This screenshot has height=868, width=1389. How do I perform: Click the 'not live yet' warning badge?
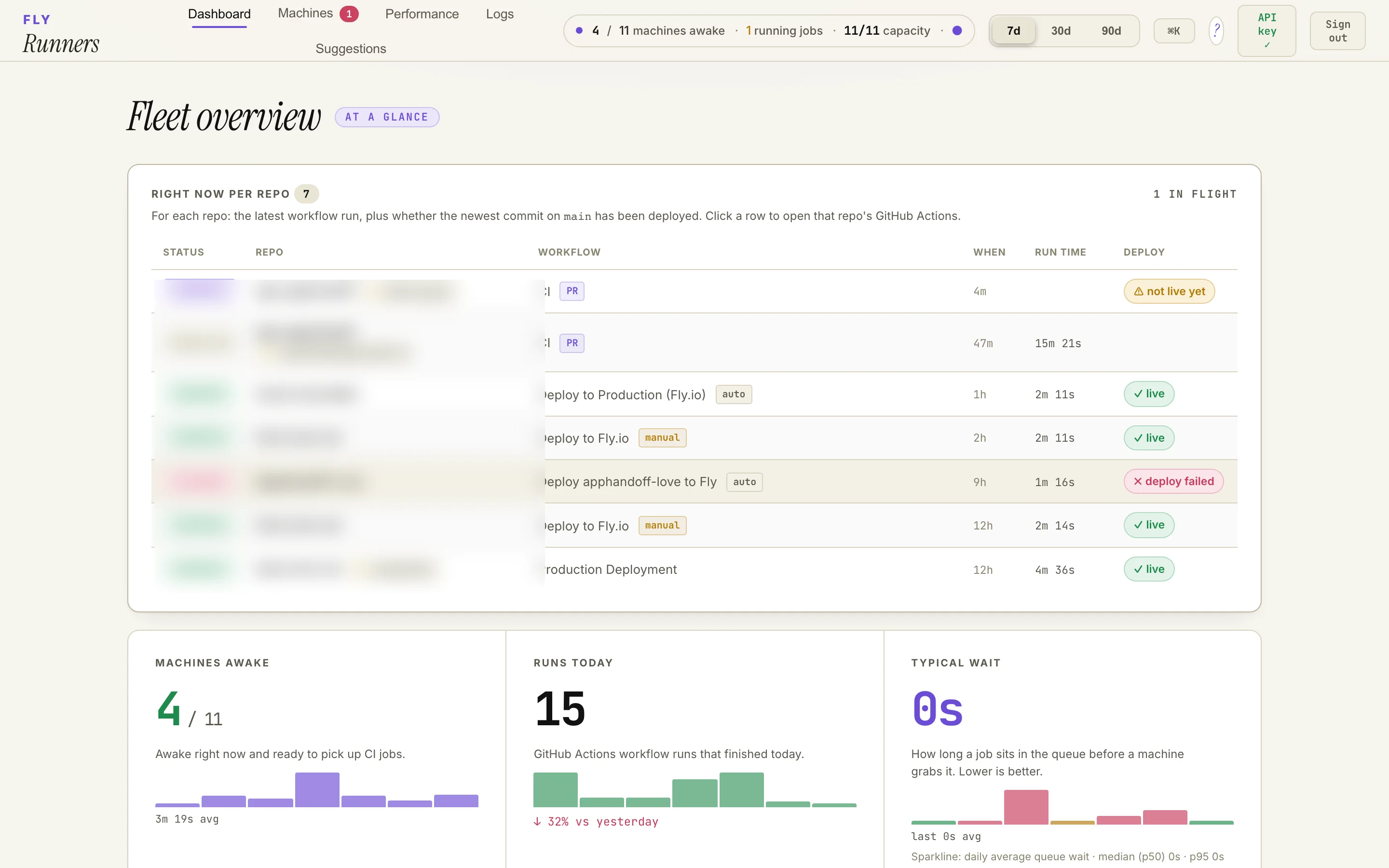tap(1169, 291)
